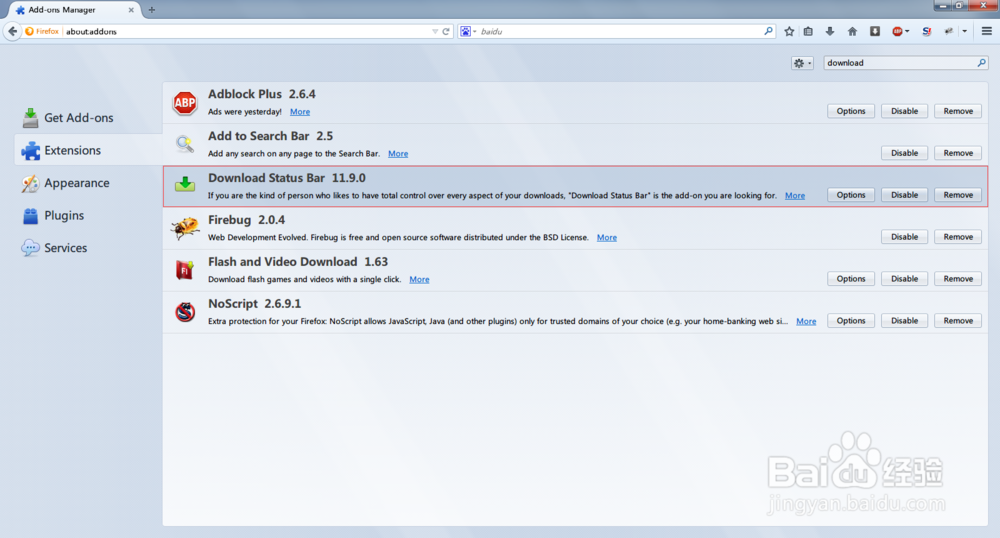Click the Flash and Video Download icon
1000x538 pixels.
tap(185, 270)
